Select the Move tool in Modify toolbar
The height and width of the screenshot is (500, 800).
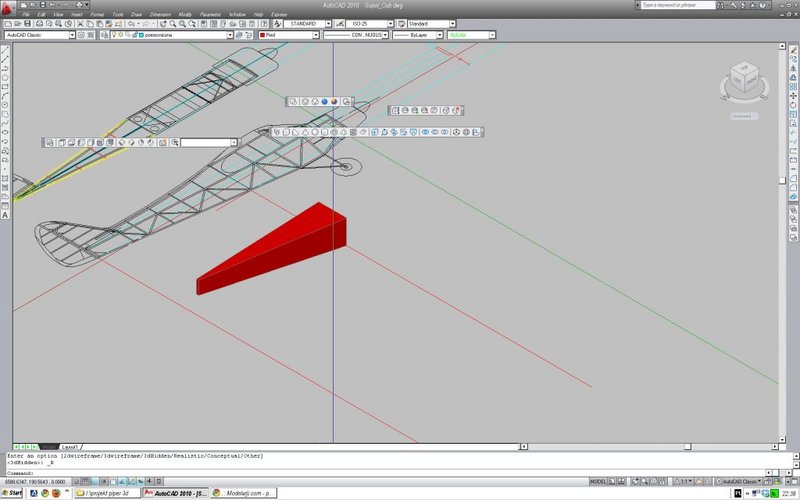[x=793, y=96]
